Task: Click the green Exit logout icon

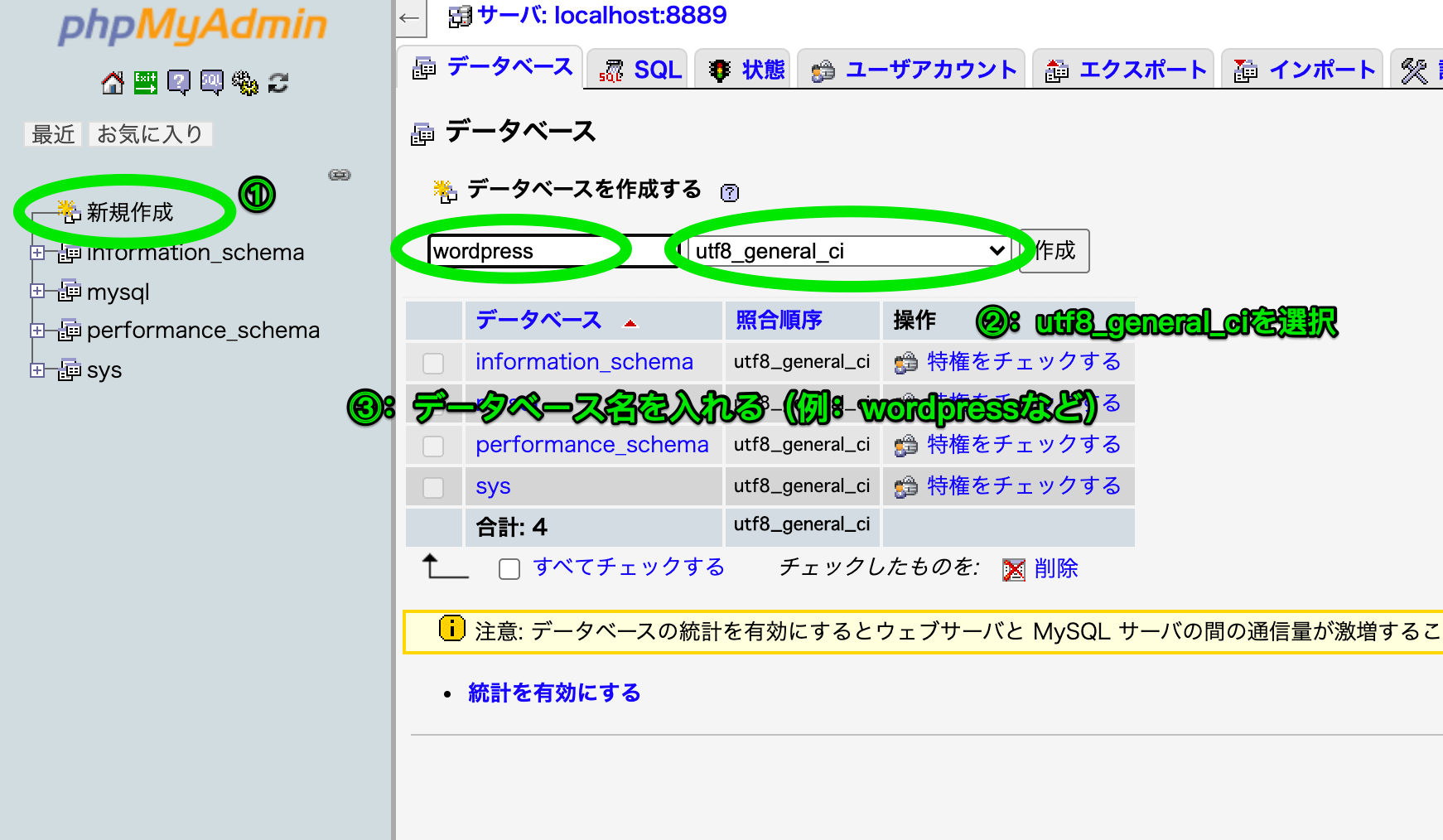Action: tap(146, 83)
